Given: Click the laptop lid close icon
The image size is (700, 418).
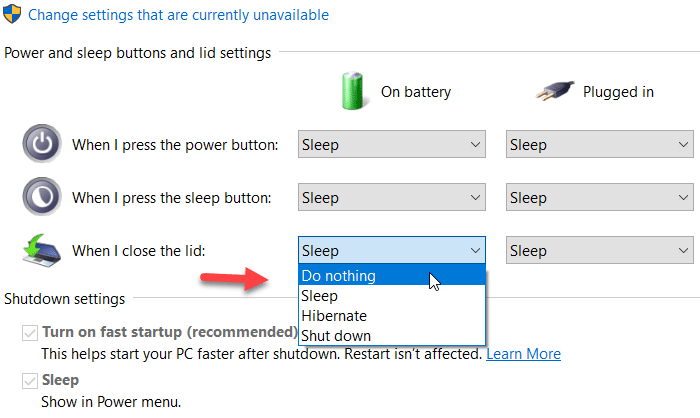Looking at the screenshot, I should click(42, 250).
